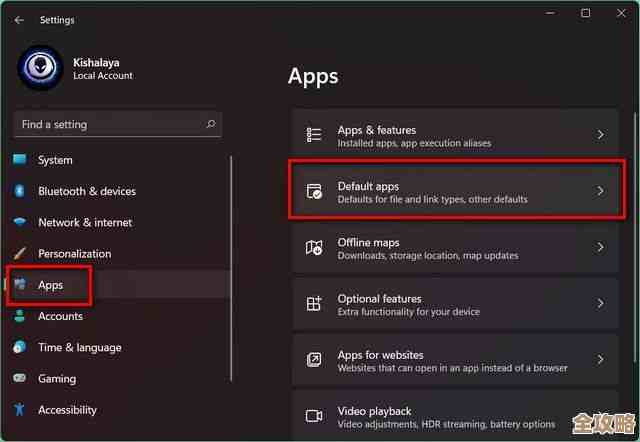Image resolution: width=640 pixels, height=442 pixels.
Task: Open Video playback settings
Action: [455, 416]
